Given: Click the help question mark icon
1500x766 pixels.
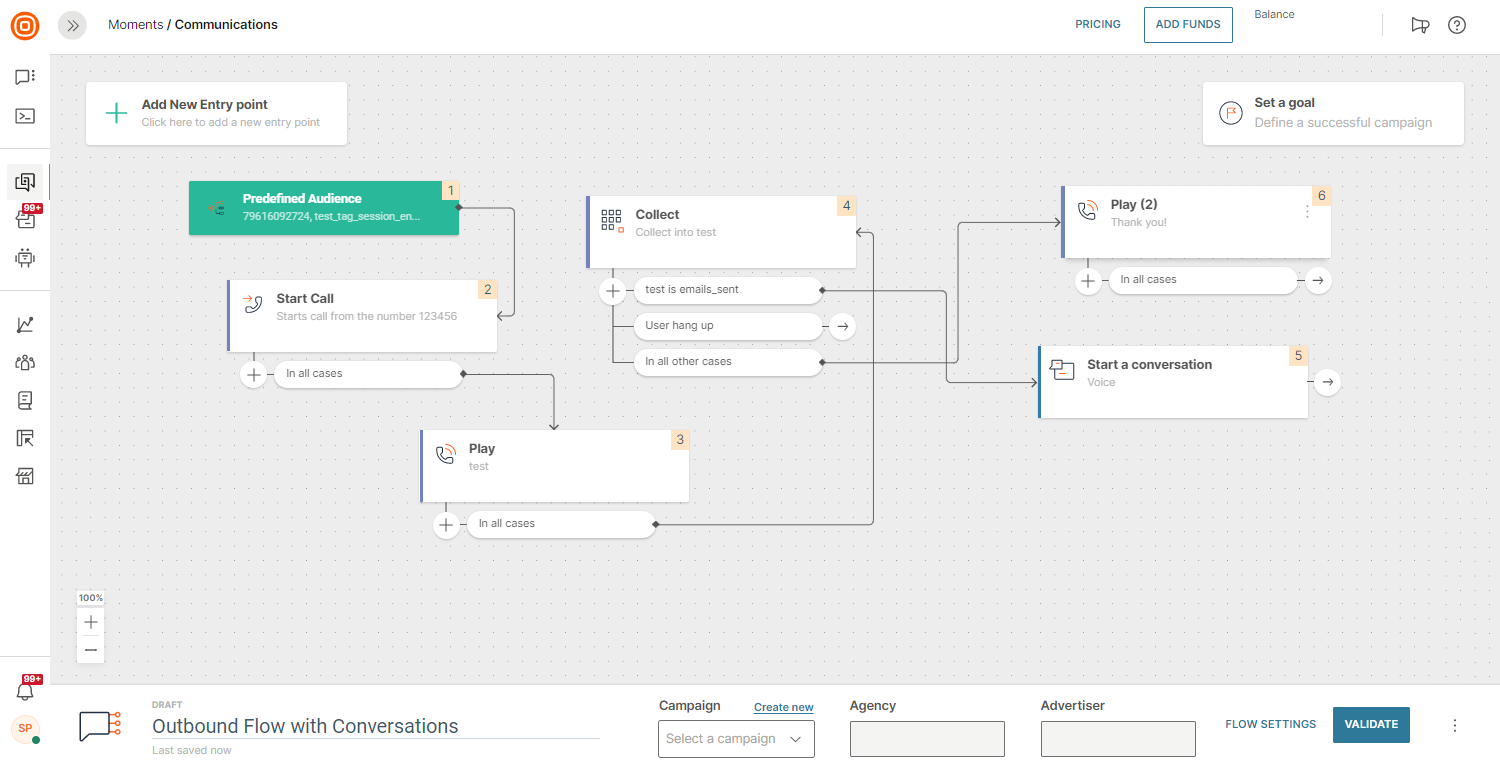Looking at the screenshot, I should pos(1456,25).
